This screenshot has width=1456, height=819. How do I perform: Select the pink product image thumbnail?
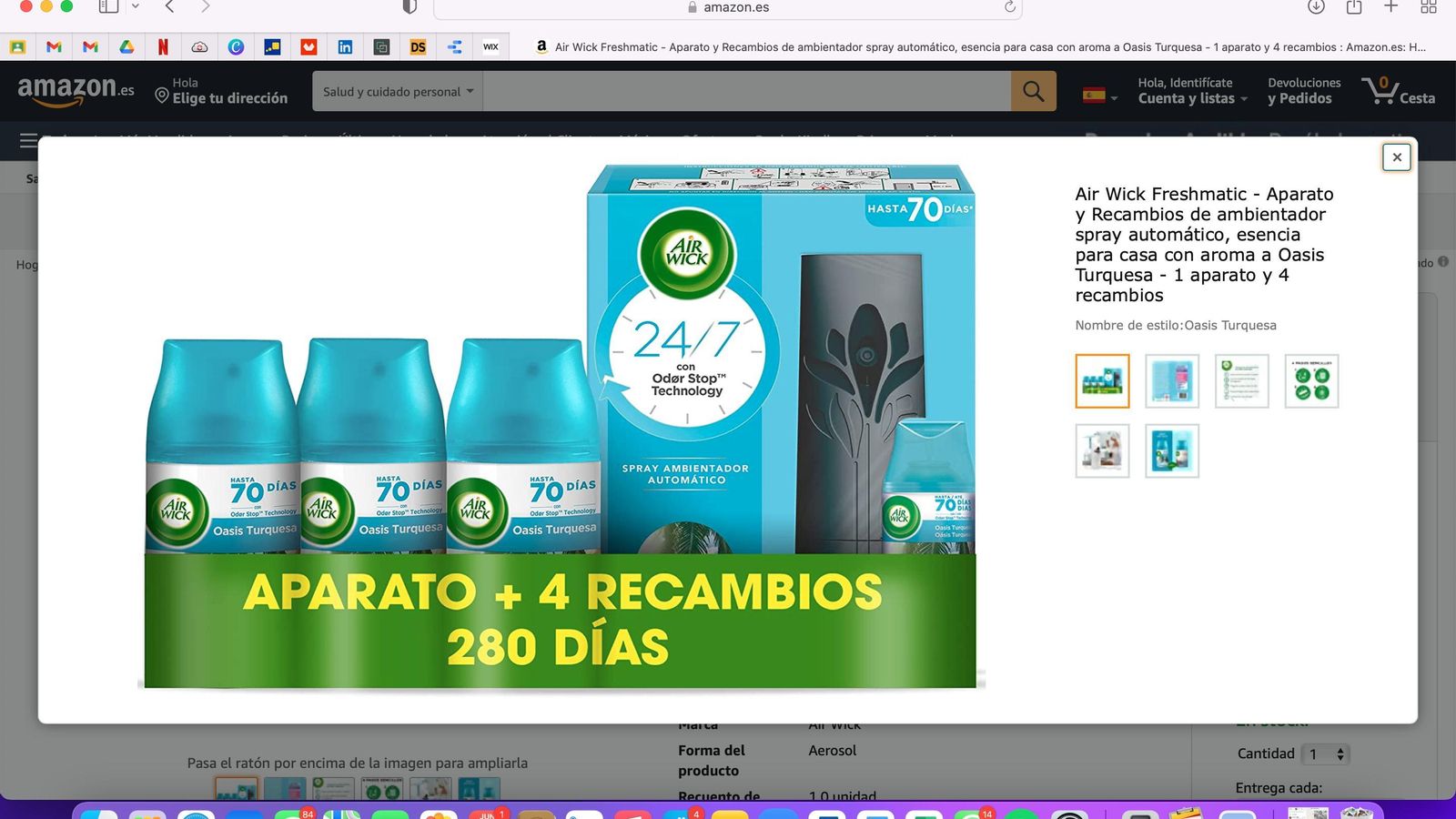click(x=1171, y=381)
